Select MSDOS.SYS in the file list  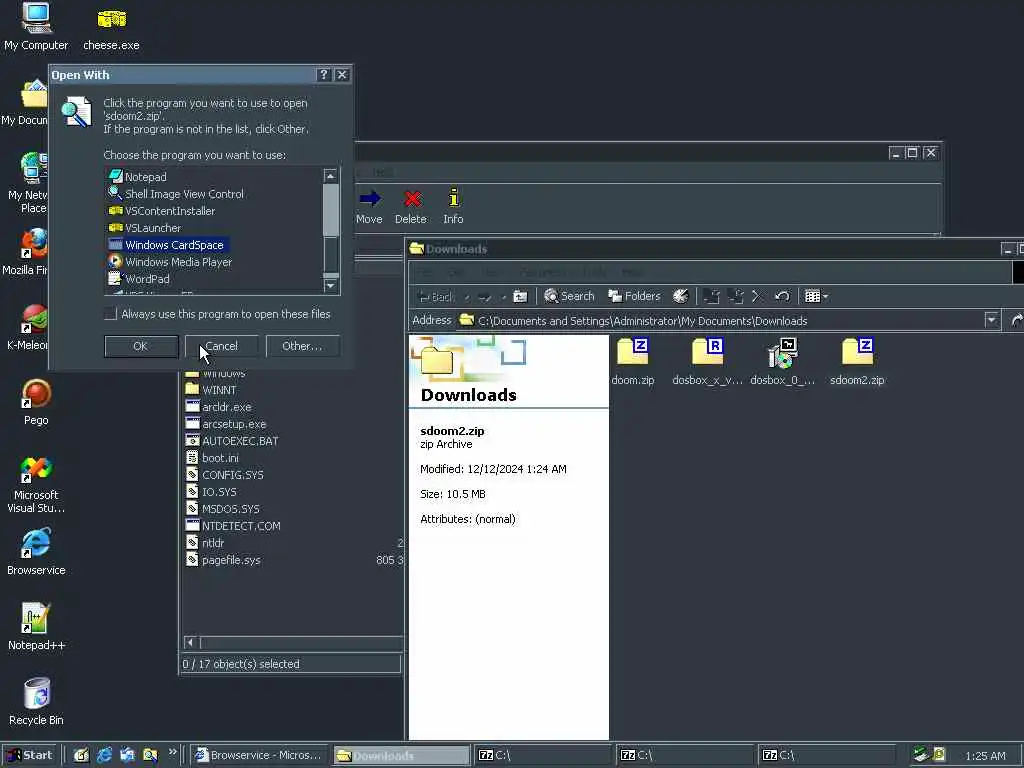[223, 508]
